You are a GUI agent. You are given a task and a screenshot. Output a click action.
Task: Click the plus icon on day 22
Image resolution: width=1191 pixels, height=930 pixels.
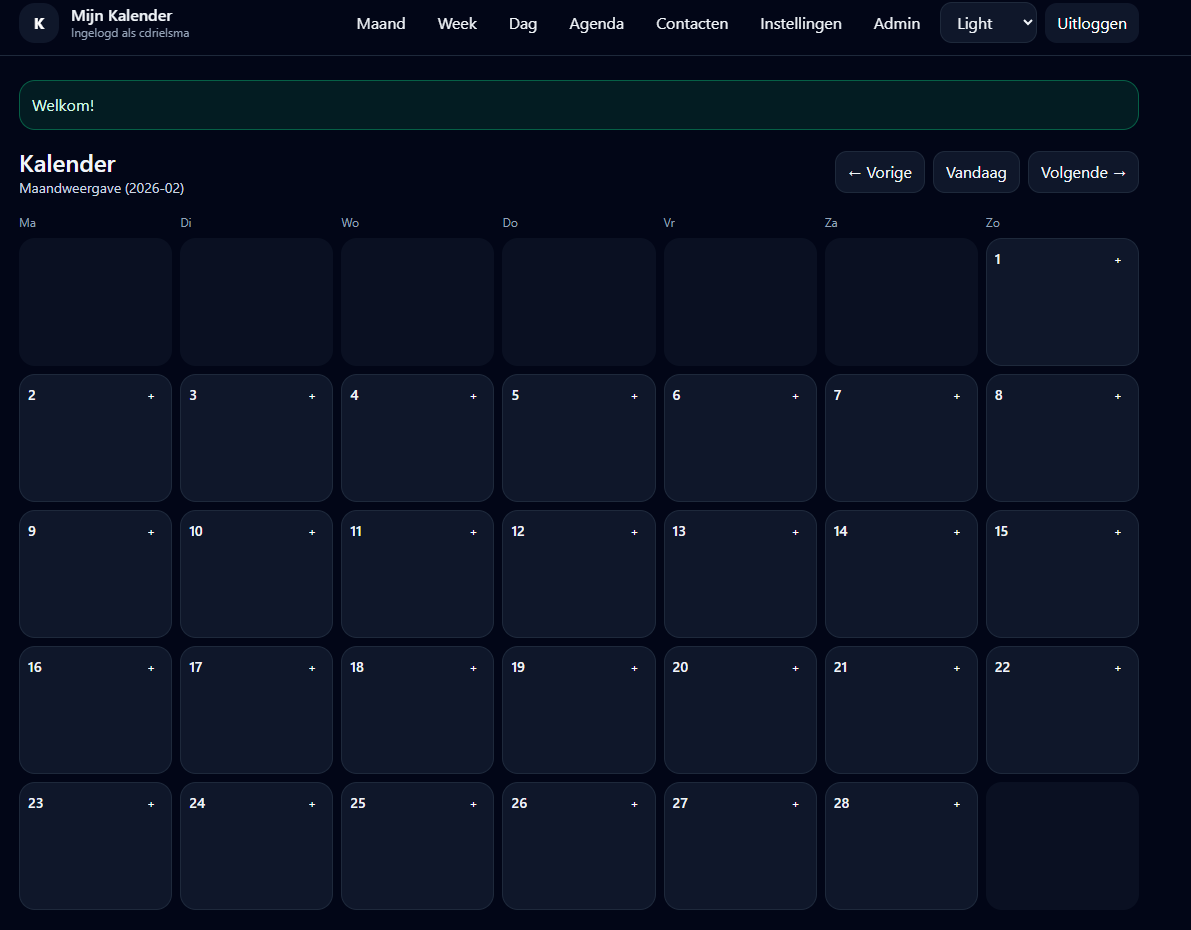click(1117, 668)
